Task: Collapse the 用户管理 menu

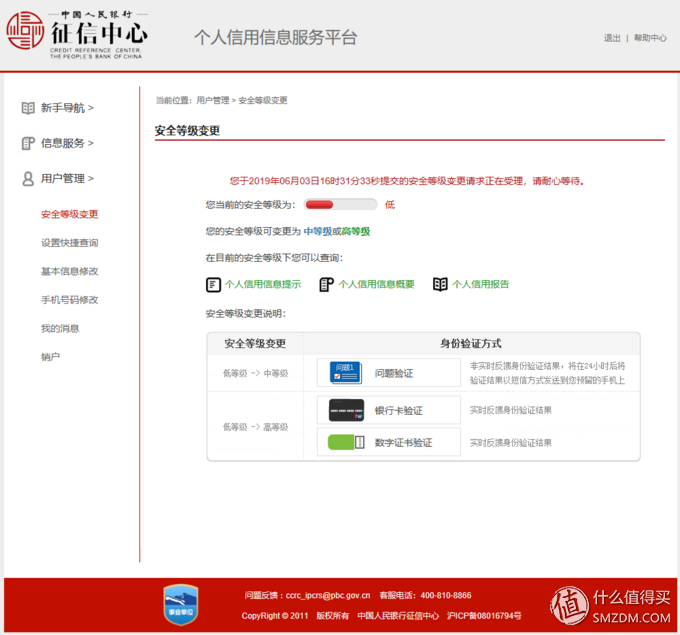Action: (x=67, y=179)
